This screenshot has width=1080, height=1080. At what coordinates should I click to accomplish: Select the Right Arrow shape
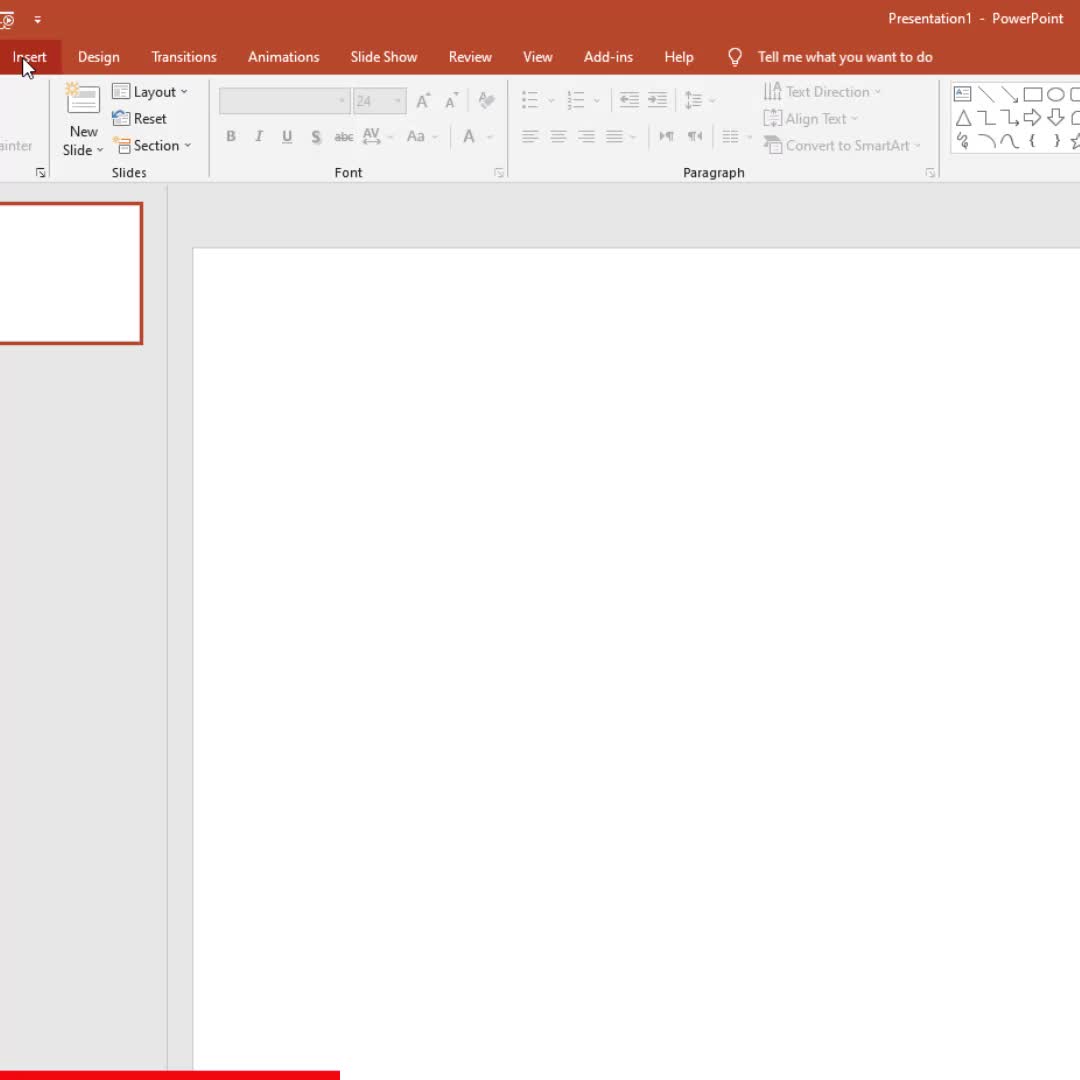[1032, 118]
